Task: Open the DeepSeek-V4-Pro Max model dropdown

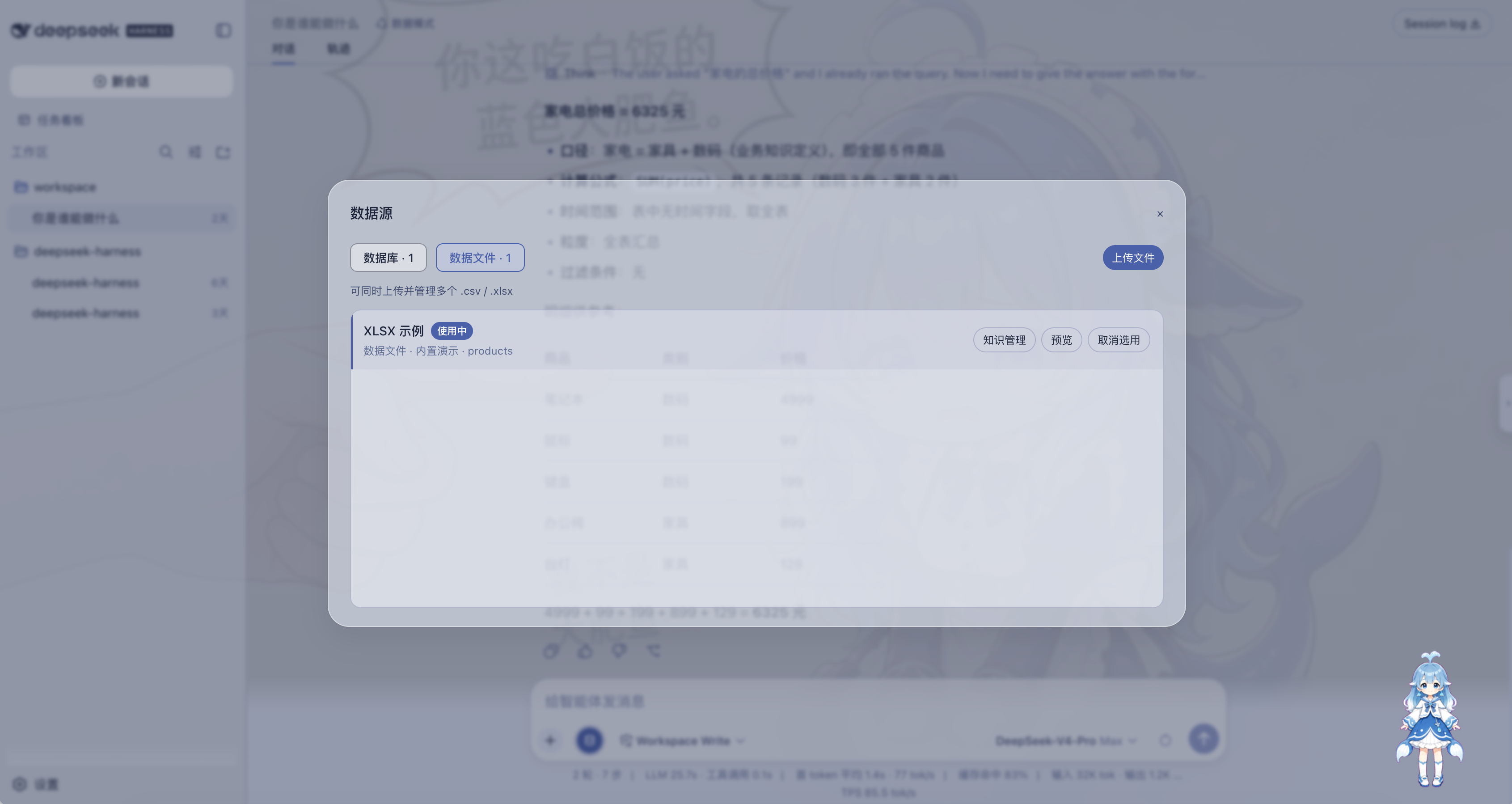Action: click(x=1066, y=741)
